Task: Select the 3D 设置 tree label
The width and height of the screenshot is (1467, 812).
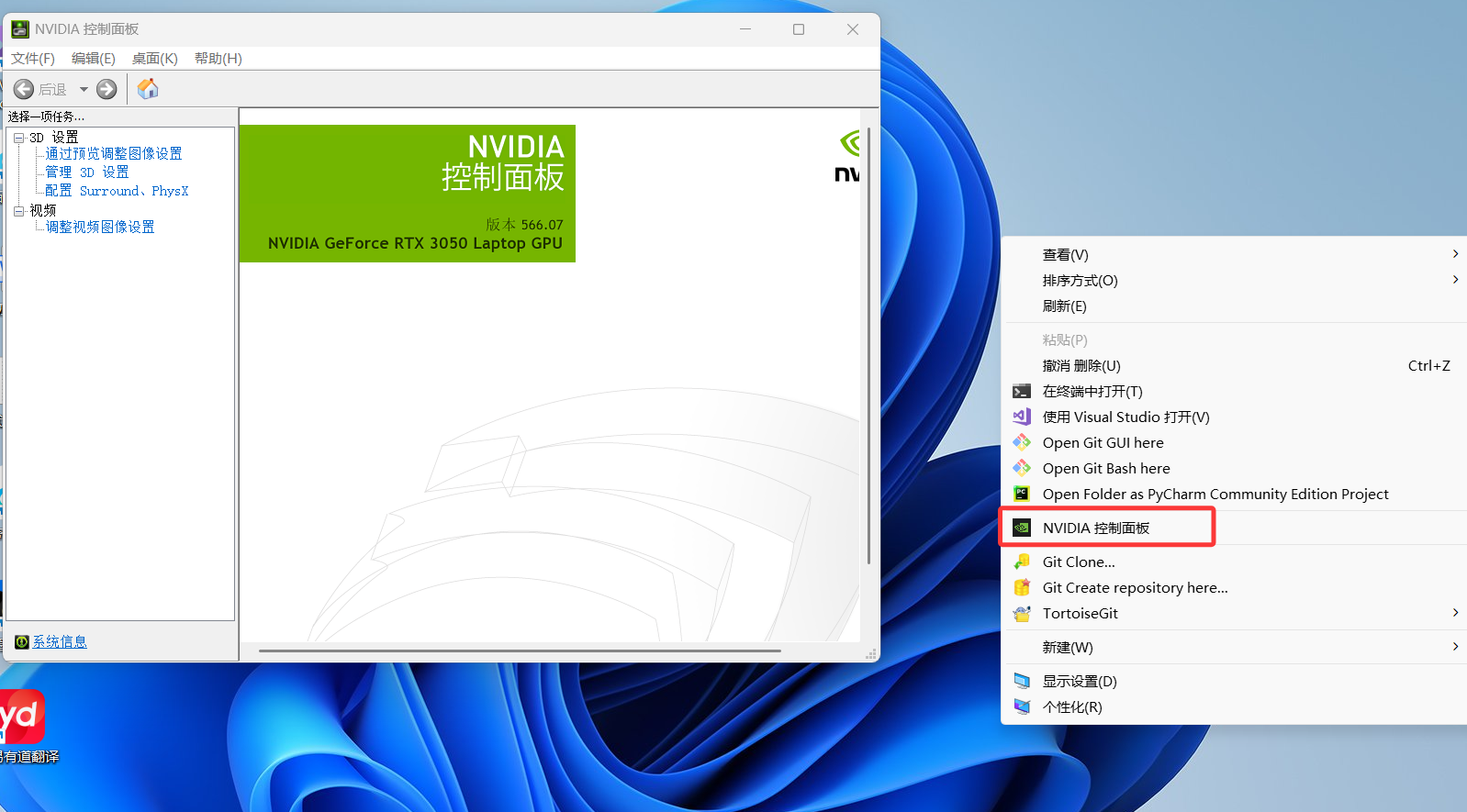Action: (x=54, y=138)
